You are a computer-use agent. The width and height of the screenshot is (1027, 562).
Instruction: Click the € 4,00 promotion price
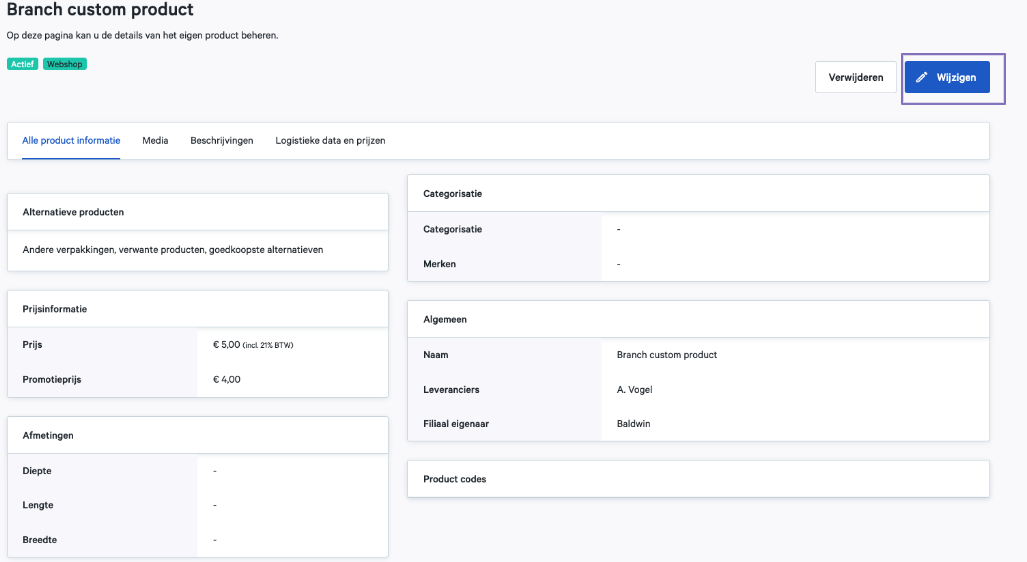[227, 379]
